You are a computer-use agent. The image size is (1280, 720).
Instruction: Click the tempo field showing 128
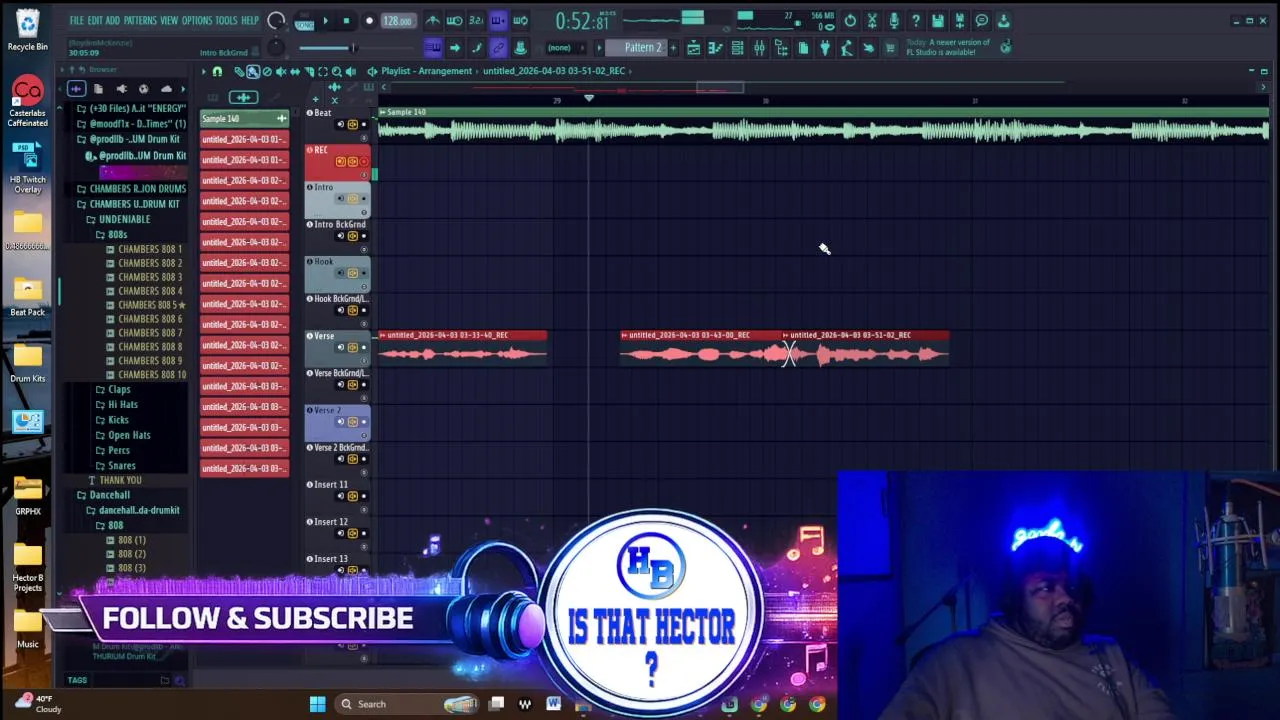point(397,20)
